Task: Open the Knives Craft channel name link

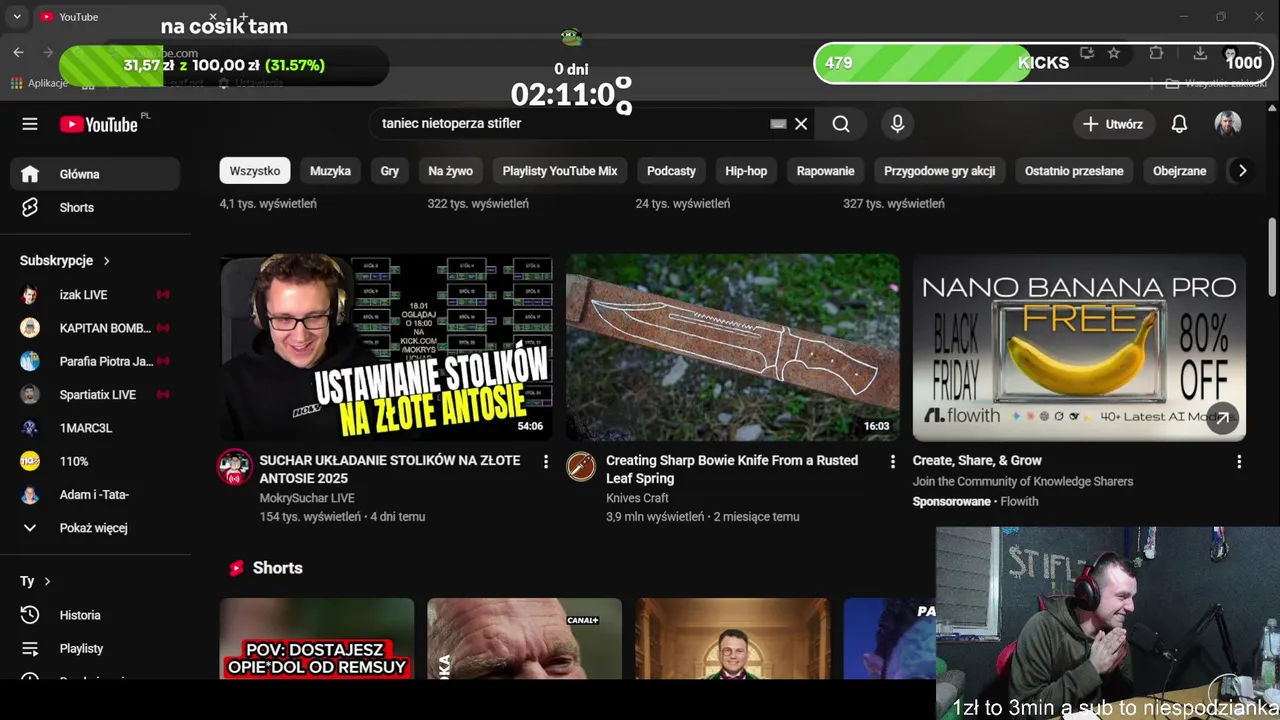Action: 637,498
